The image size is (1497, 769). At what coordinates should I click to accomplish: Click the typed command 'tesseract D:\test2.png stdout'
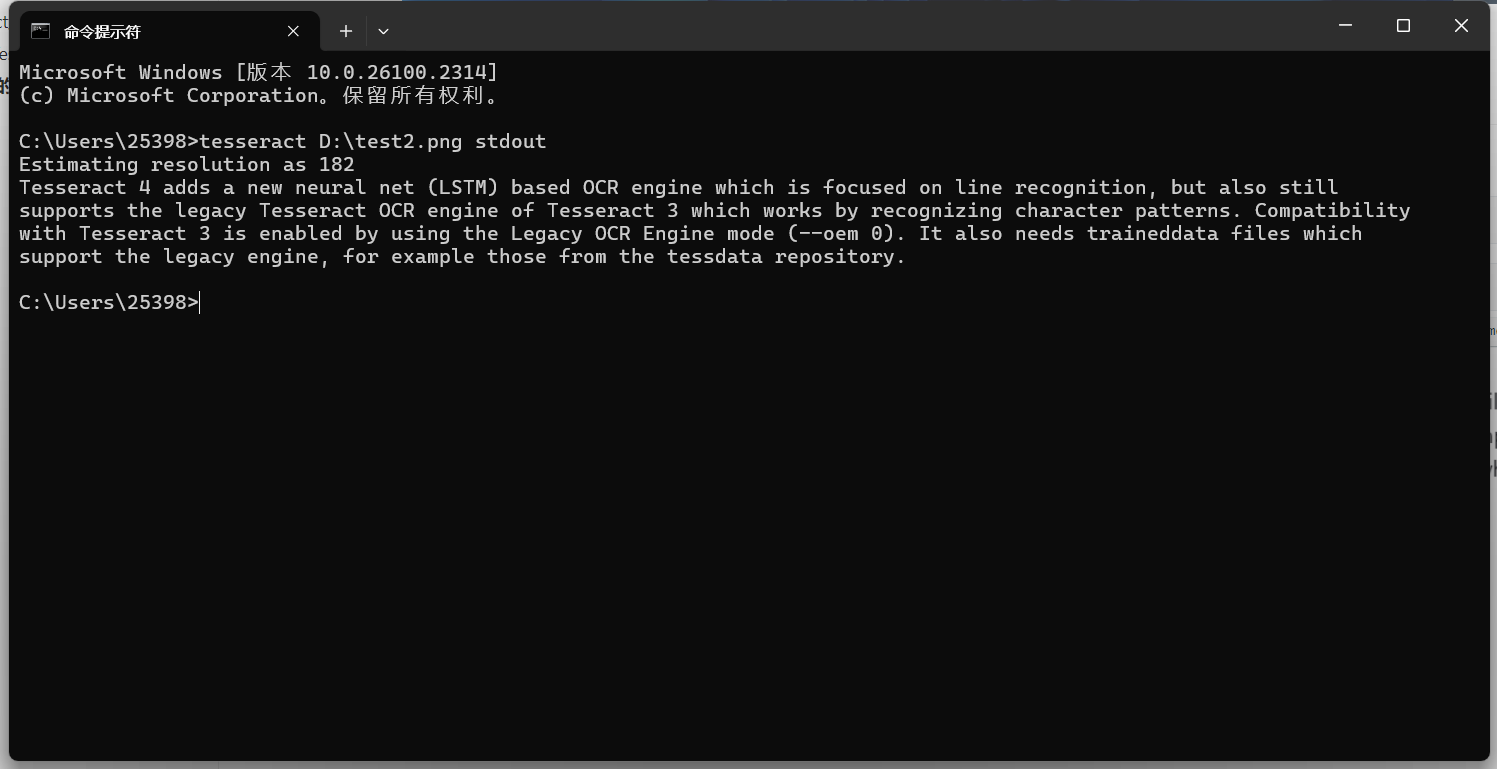tap(373, 141)
